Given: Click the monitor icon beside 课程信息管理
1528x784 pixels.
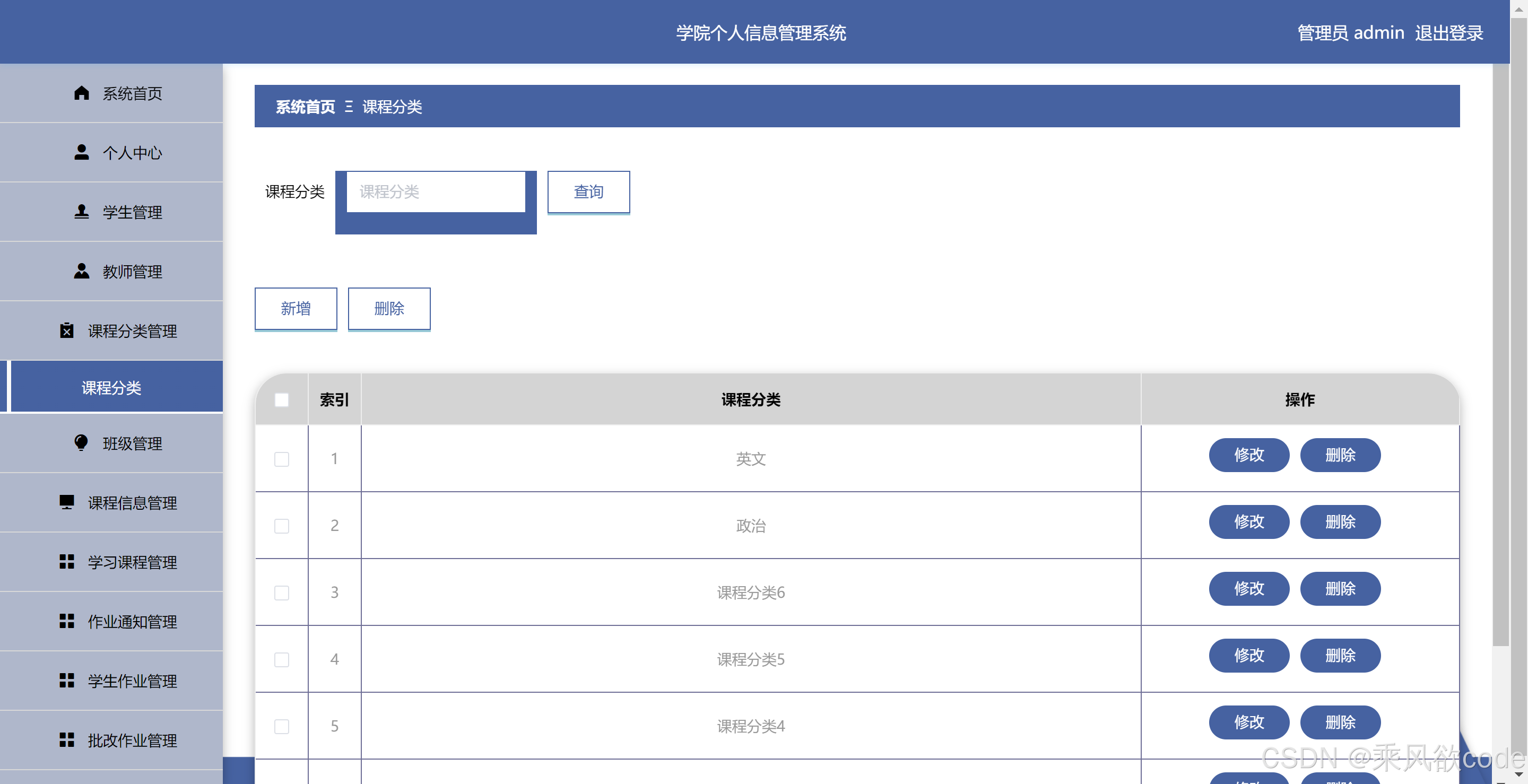Looking at the screenshot, I should [66, 502].
